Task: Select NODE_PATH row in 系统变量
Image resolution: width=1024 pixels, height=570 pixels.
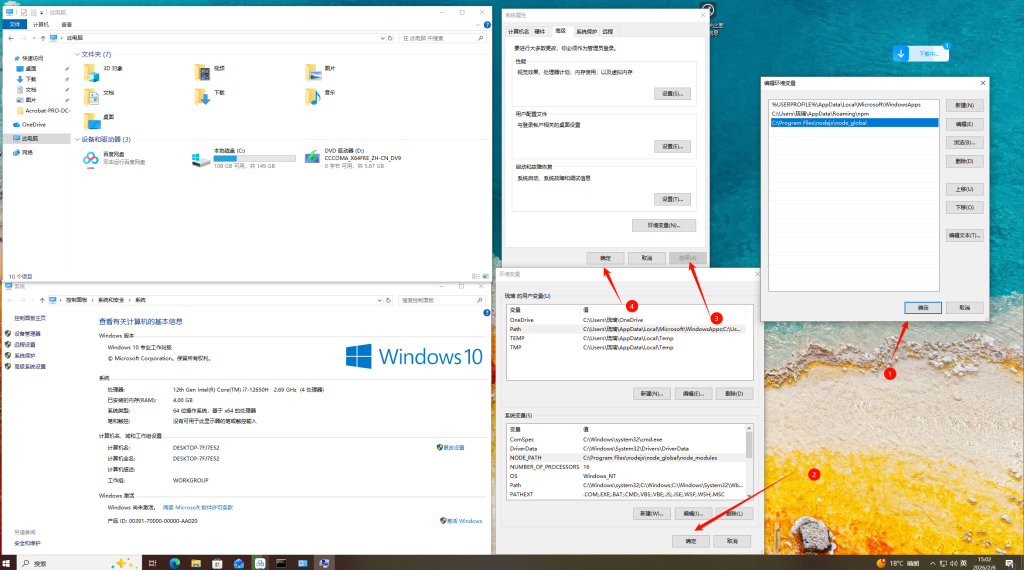Action: point(626,458)
